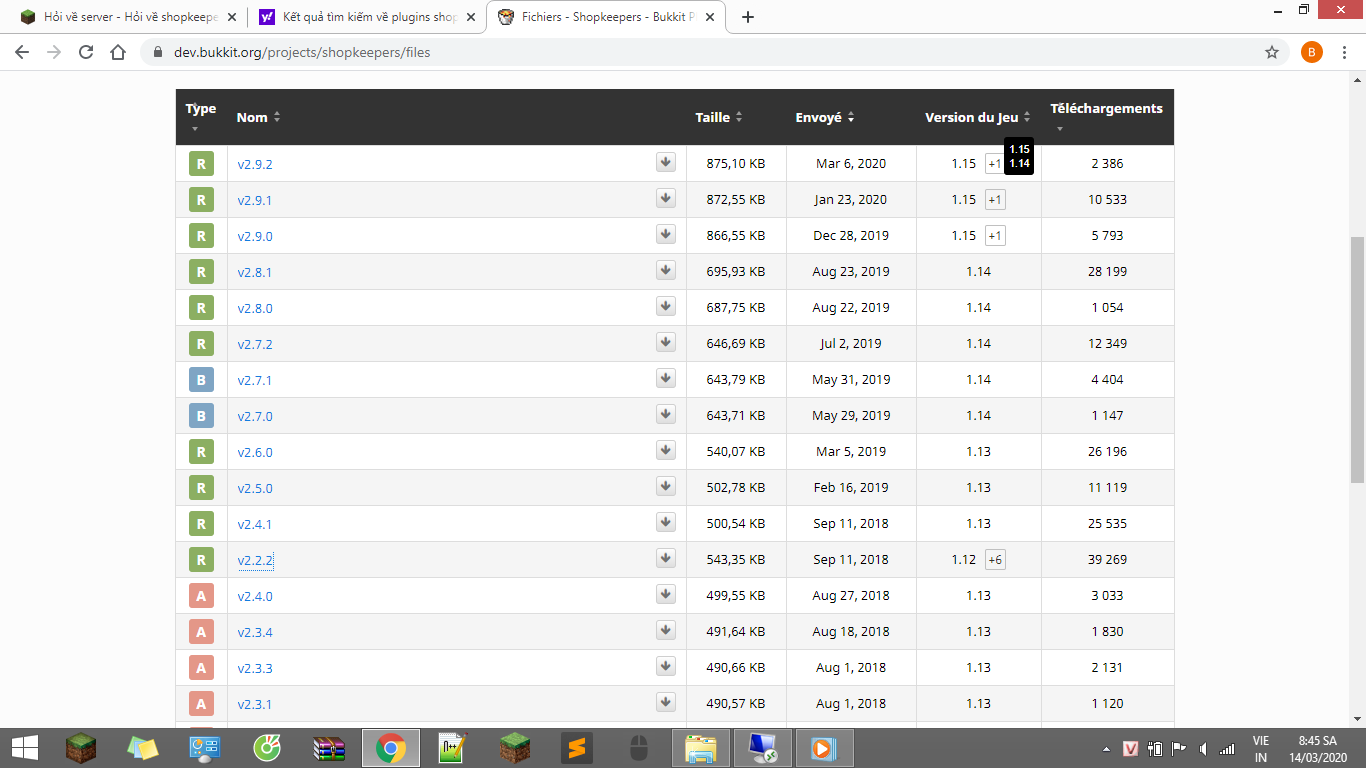Download v2.8.1 using its arrow icon
This screenshot has width=1366, height=768.
(x=666, y=271)
